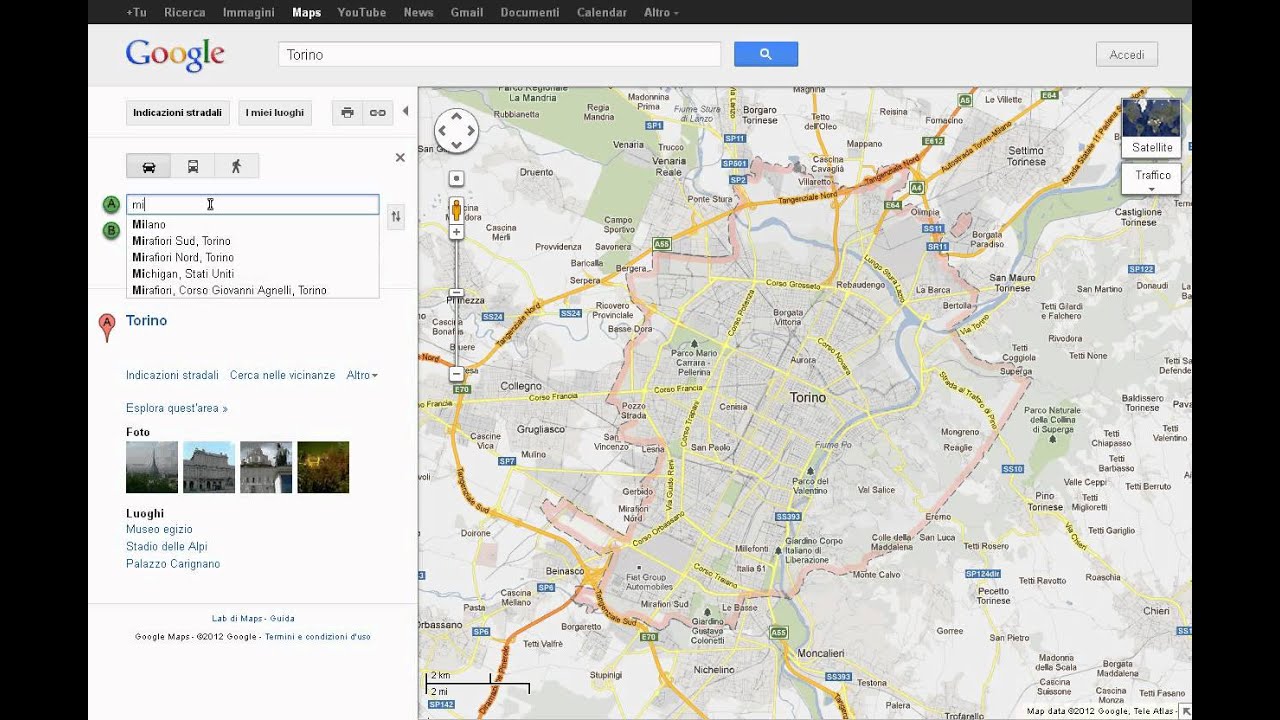This screenshot has height=720, width=1280.
Task: Open the first Foto thumbnail
Action: (x=152, y=467)
